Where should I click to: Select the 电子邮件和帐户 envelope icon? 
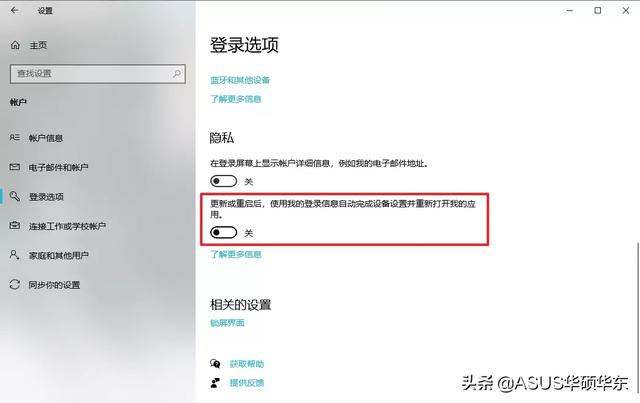pyautogui.click(x=15, y=167)
